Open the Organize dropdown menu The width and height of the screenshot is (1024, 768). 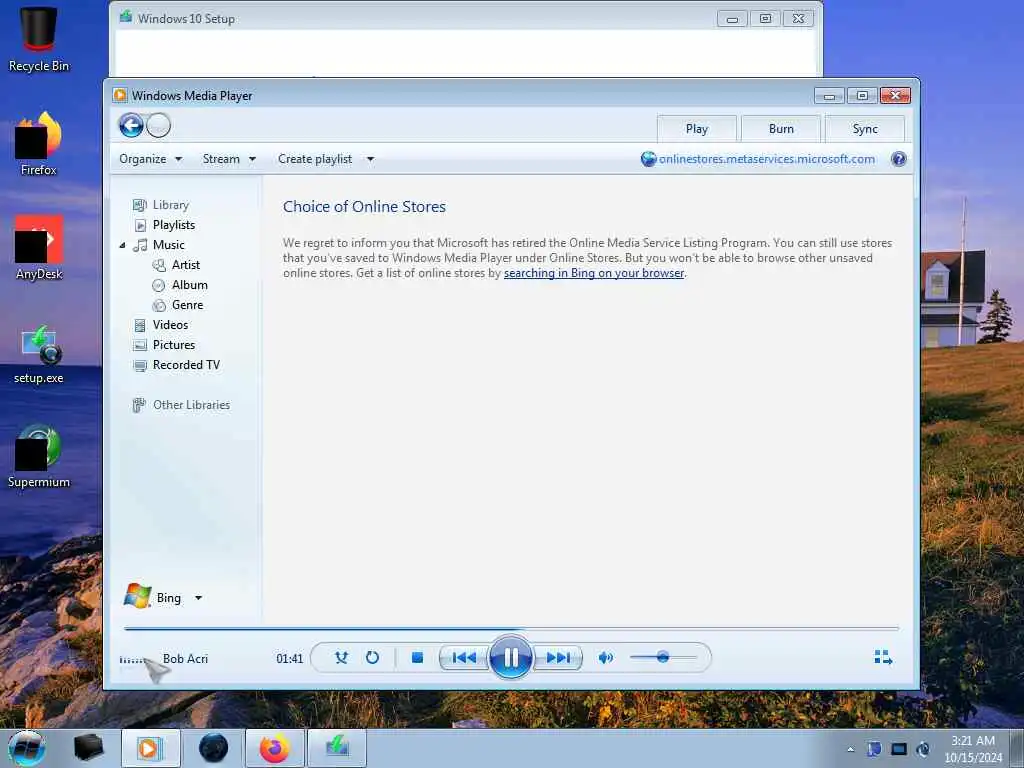pos(150,159)
